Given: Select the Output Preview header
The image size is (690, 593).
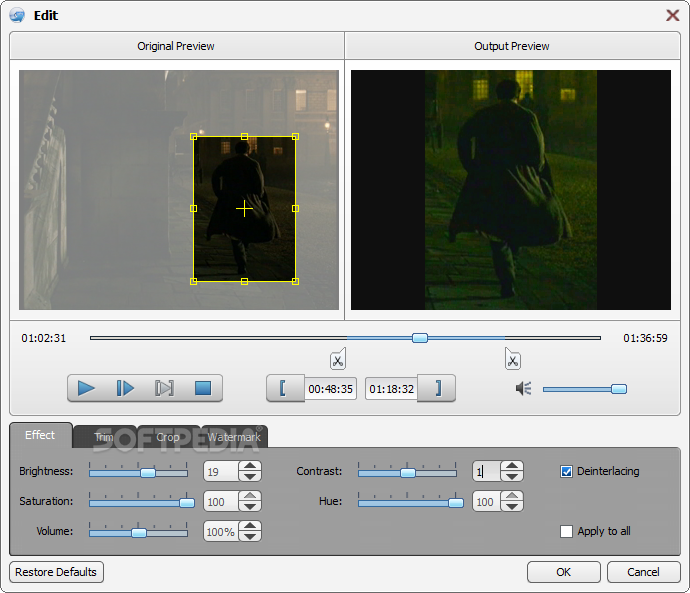Looking at the screenshot, I should point(512,46).
